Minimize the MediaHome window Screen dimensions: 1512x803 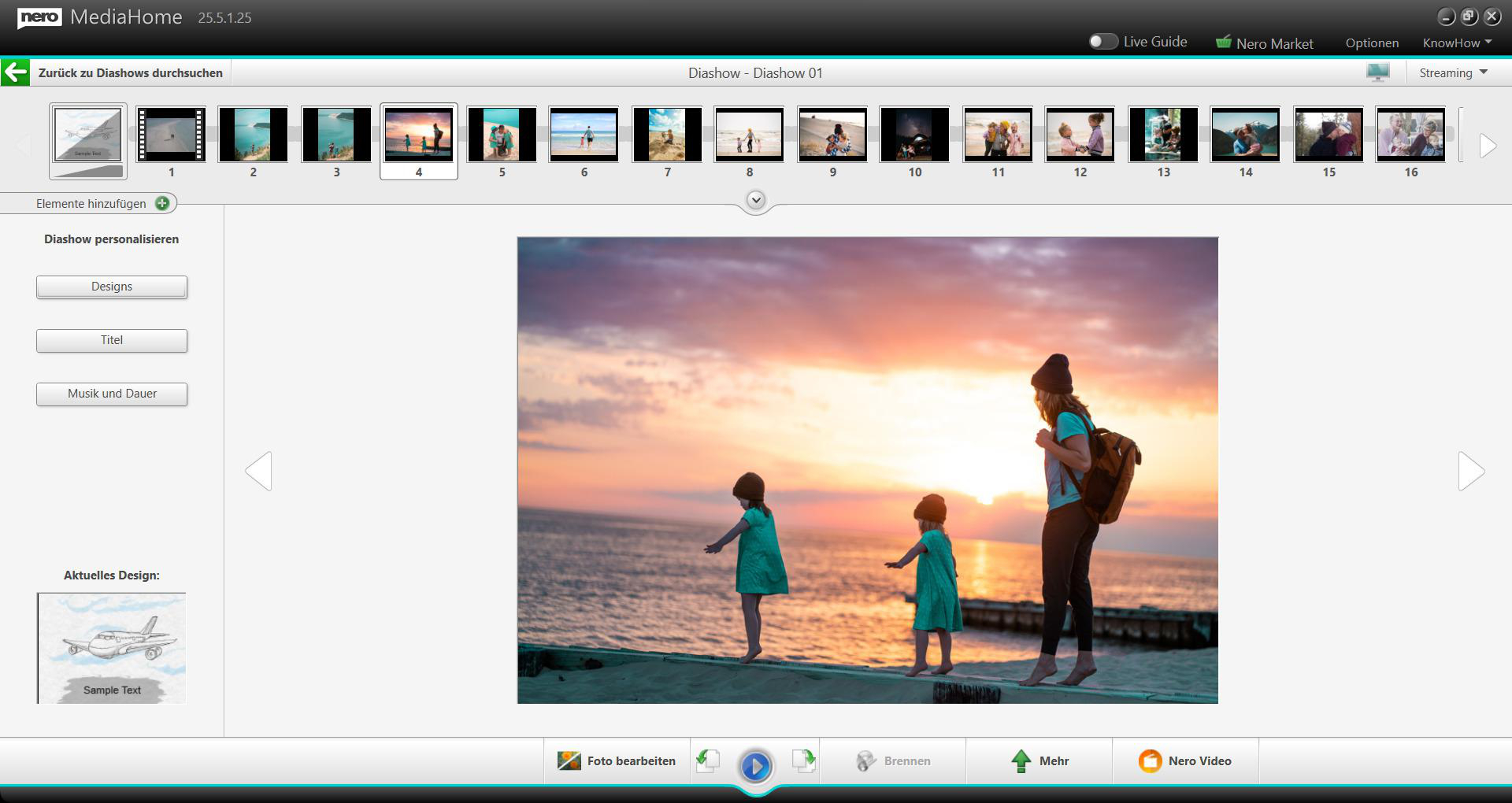(1446, 17)
